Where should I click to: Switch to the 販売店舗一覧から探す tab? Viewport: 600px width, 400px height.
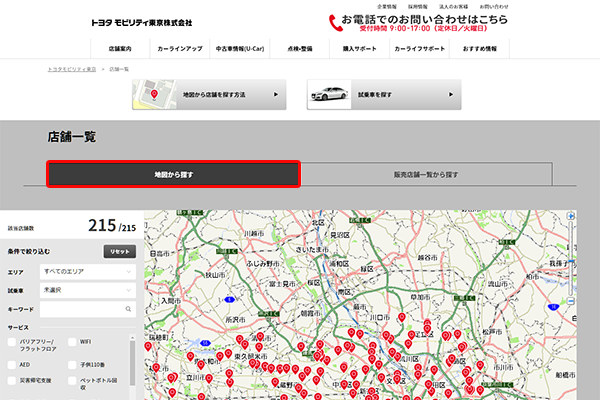[x=426, y=174]
